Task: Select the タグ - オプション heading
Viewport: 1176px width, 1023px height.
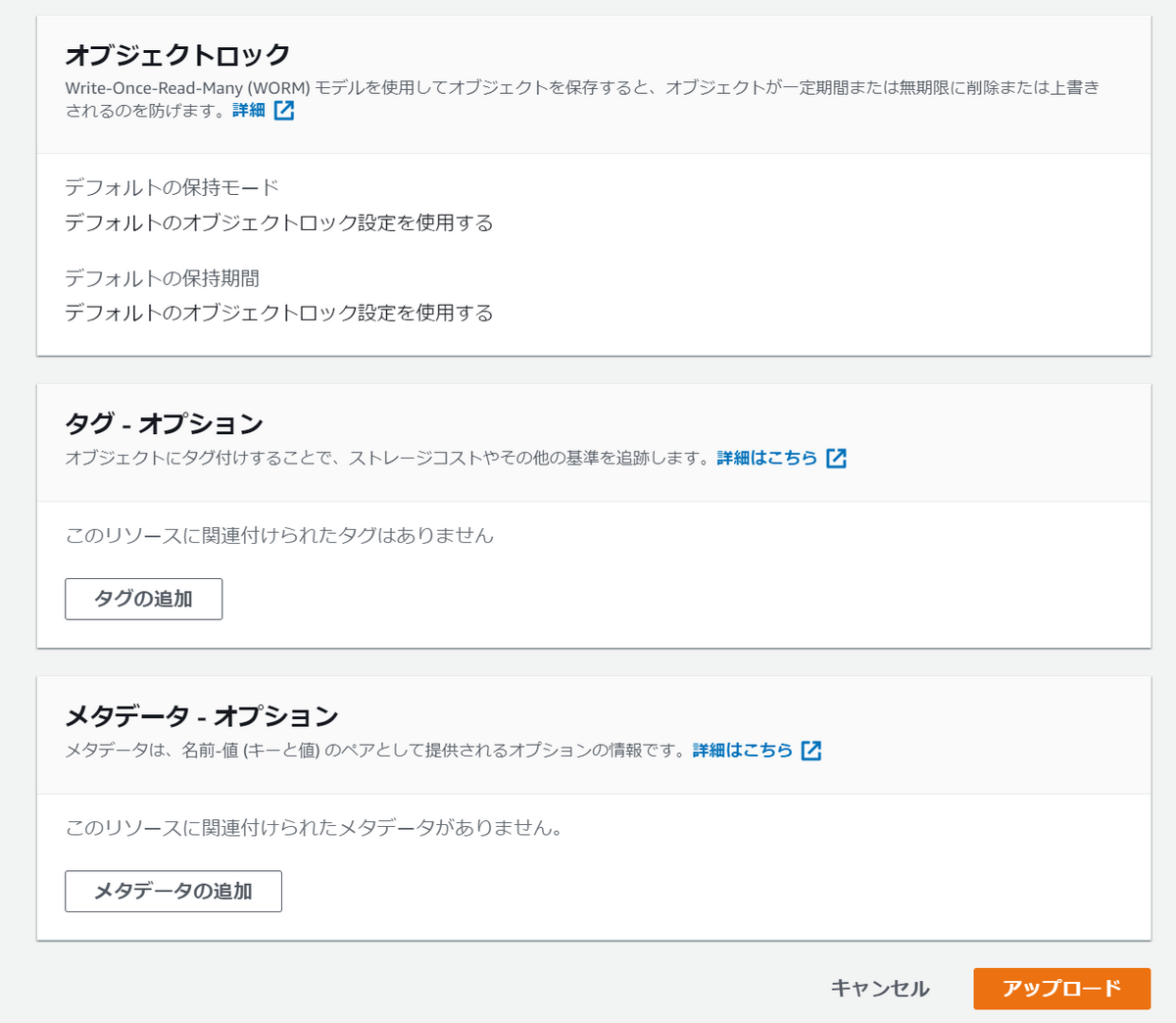Action: click(165, 423)
